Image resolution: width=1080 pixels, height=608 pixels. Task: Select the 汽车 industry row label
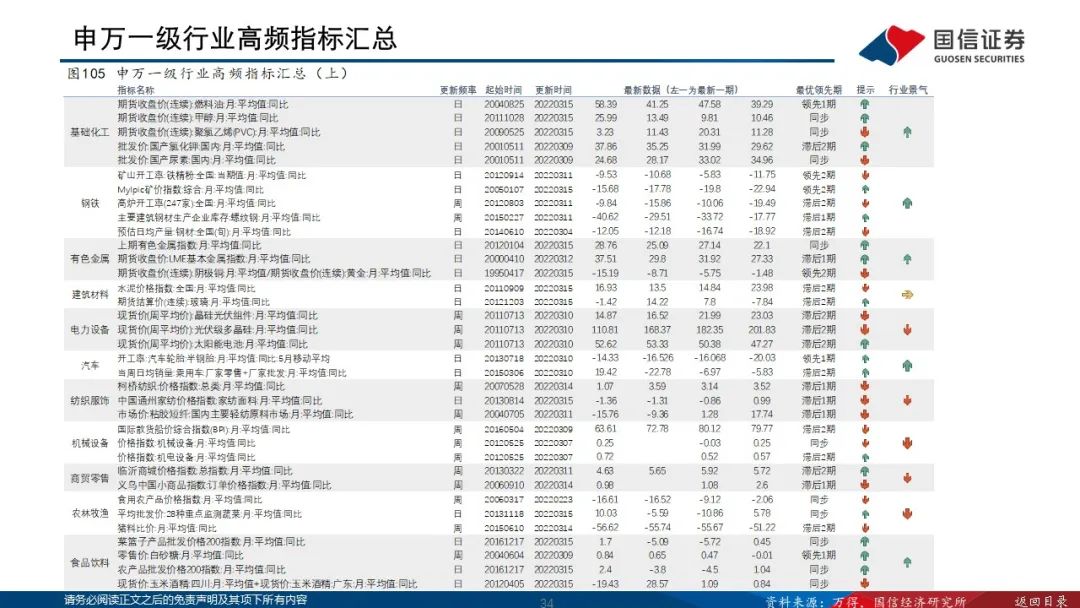pyautogui.click(x=90, y=366)
